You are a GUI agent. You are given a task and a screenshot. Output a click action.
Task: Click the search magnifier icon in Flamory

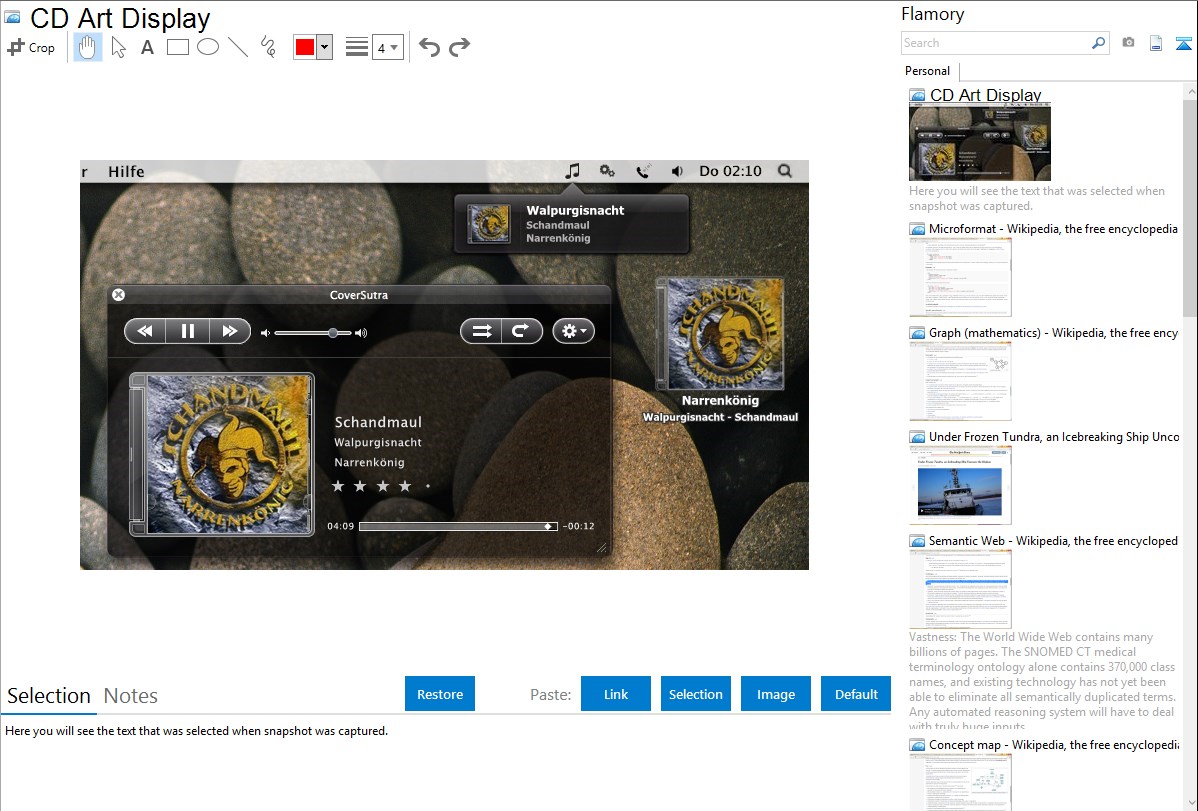[x=1099, y=43]
